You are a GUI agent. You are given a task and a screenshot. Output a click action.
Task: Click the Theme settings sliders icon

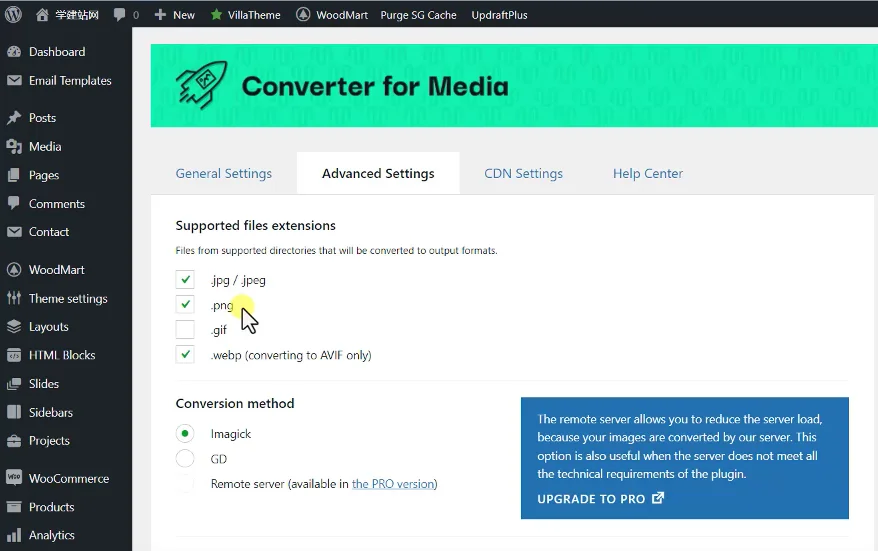click(x=14, y=298)
